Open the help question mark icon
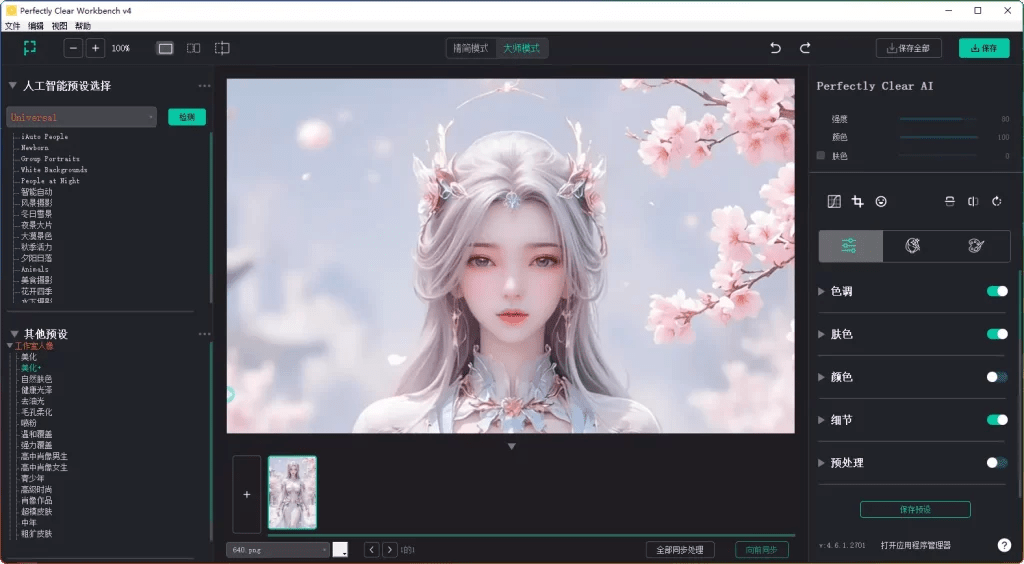This screenshot has height=564, width=1024. click(x=1004, y=545)
